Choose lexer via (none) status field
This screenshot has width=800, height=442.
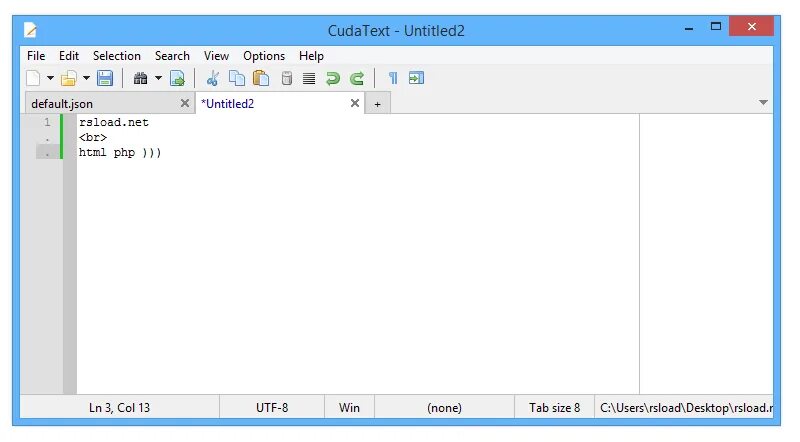(x=444, y=408)
